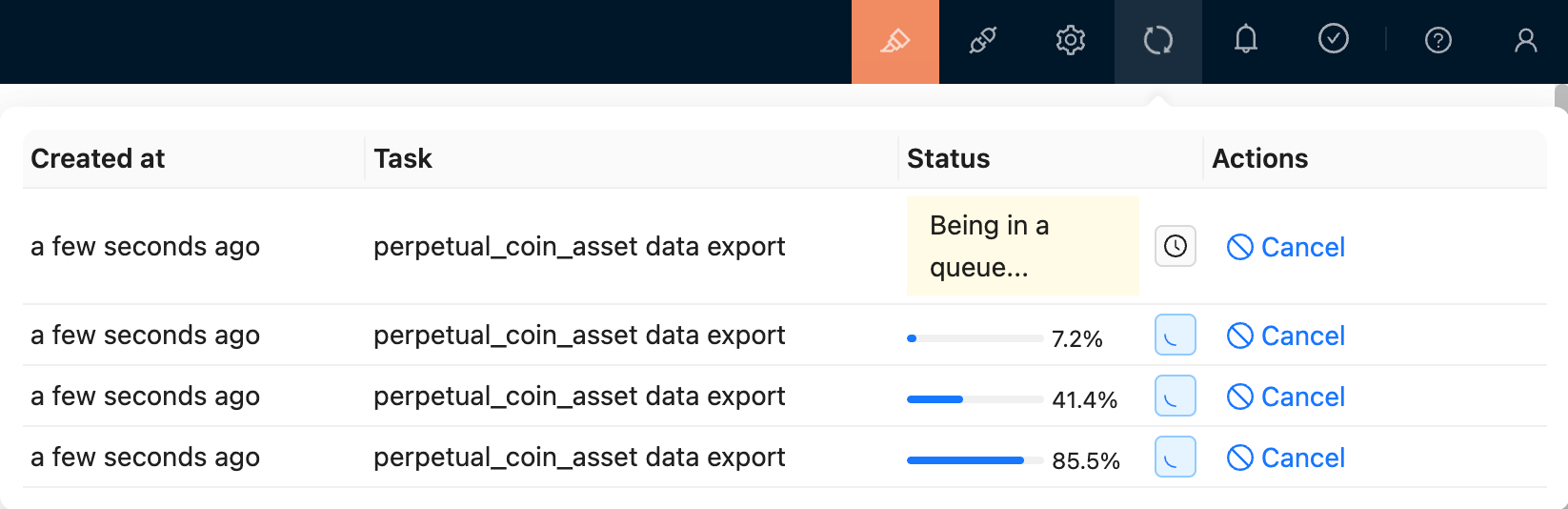Click the orange highlighter brush icon
This screenshot has height=509, width=1568.
(x=895, y=41)
